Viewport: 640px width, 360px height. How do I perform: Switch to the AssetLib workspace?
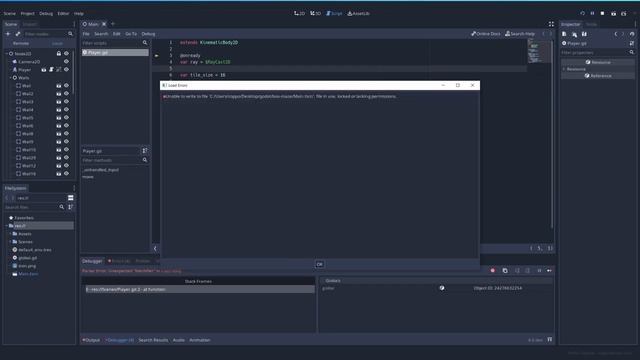pyautogui.click(x=358, y=13)
